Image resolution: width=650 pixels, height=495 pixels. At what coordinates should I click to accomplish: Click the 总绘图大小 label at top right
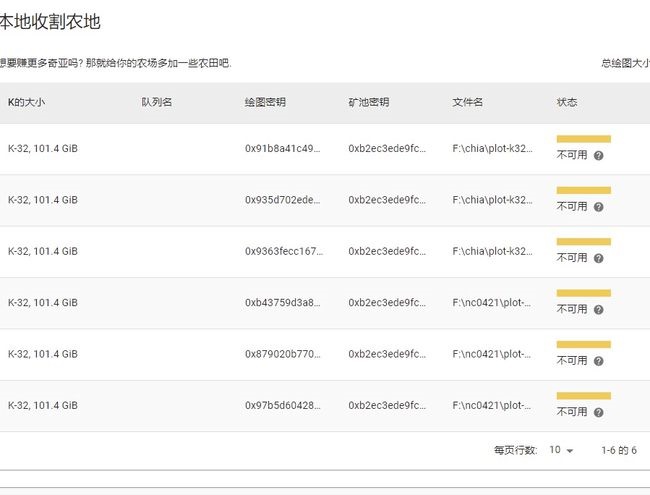625,63
